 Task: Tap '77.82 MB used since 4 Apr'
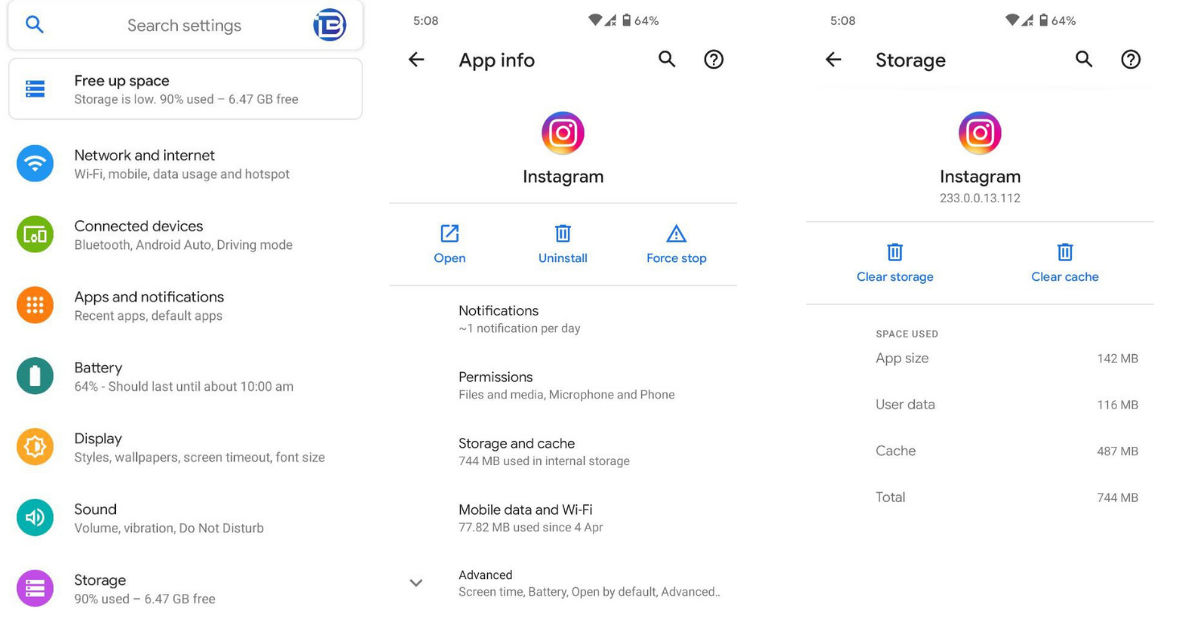[x=531, y=527]
